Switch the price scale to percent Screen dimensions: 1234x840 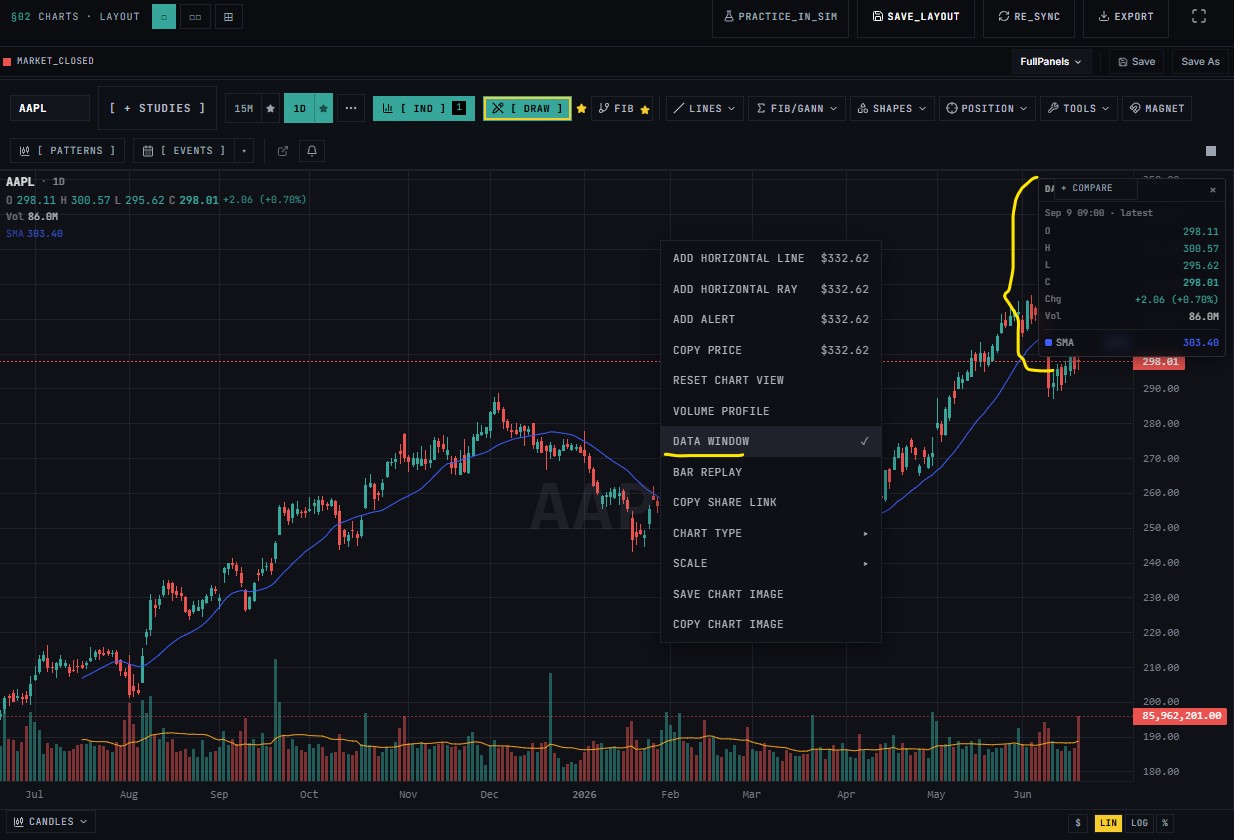point(1165,823)
